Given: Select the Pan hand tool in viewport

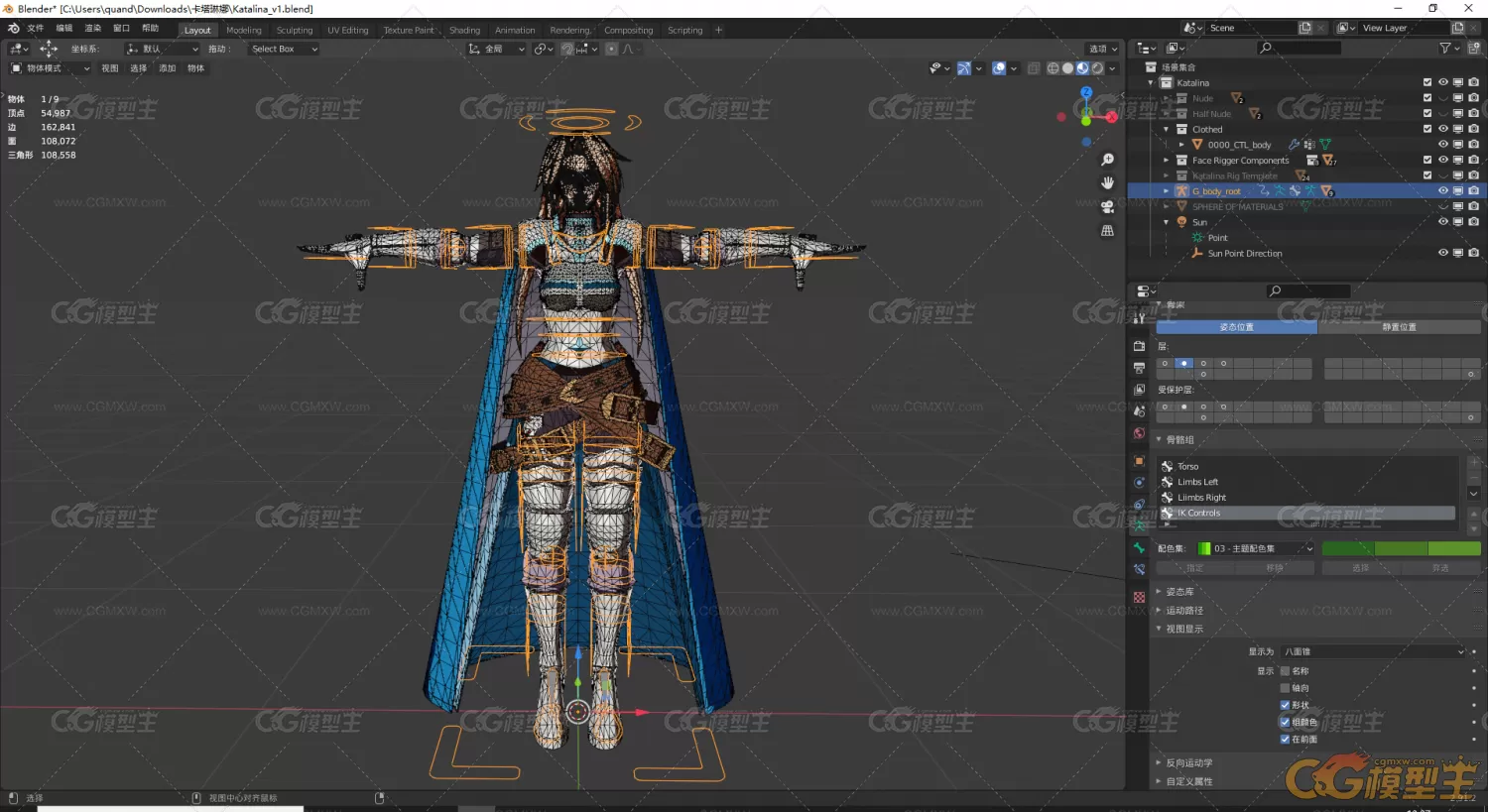Looking at the screenshot, I should [1108, 183].
